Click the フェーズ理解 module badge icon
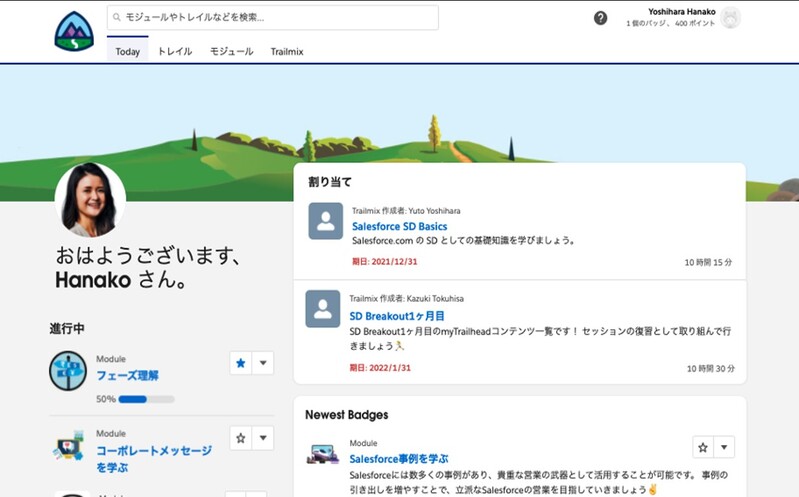Viewport: 799px width, 497px height. pyautogui.click(x=68, y=371)
